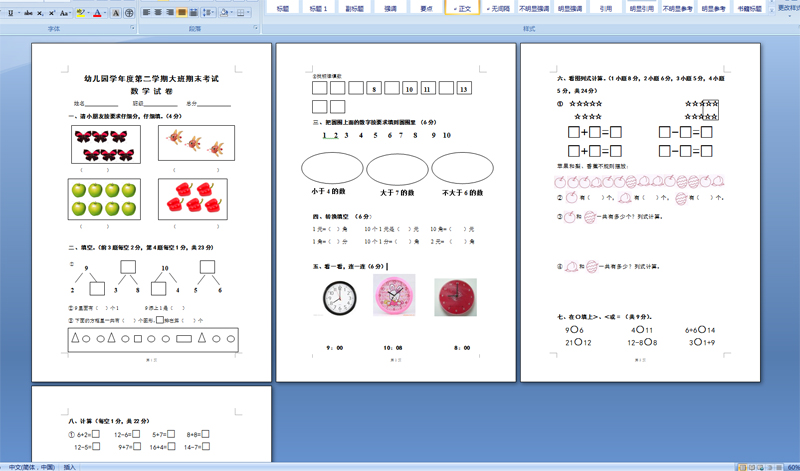Select the red clock image
The image size is (800, 471).
pos(455,297)
